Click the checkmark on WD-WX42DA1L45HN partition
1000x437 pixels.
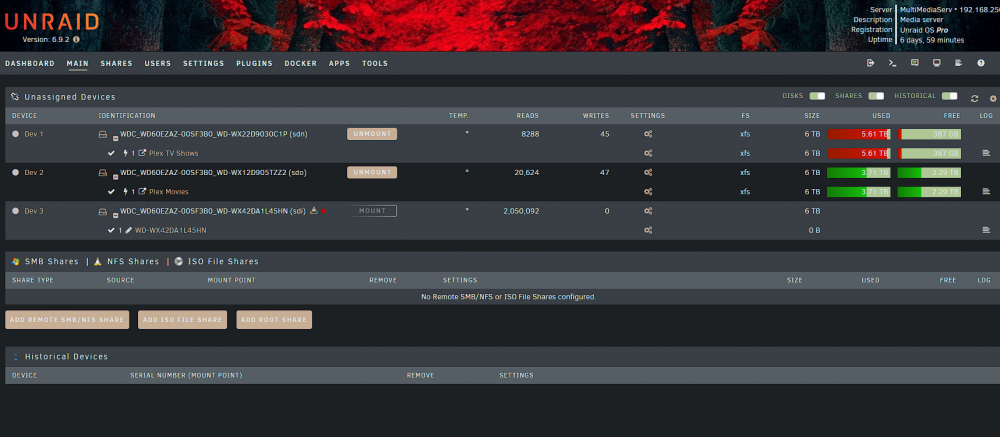pos(112,230)
